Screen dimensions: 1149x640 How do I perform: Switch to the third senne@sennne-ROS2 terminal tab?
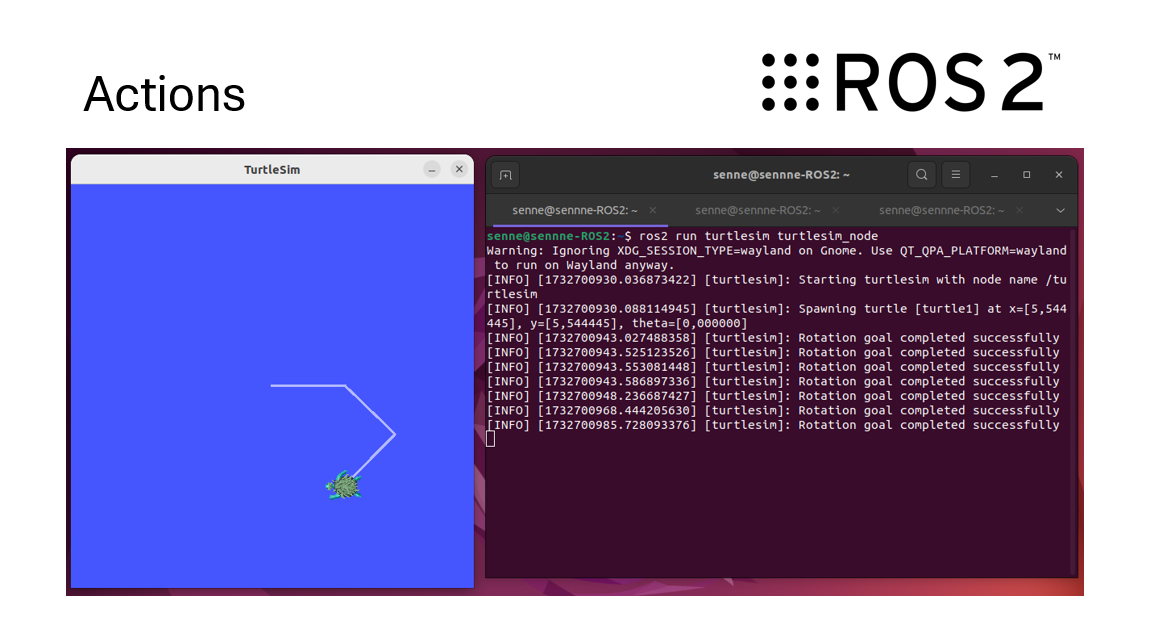942,210
